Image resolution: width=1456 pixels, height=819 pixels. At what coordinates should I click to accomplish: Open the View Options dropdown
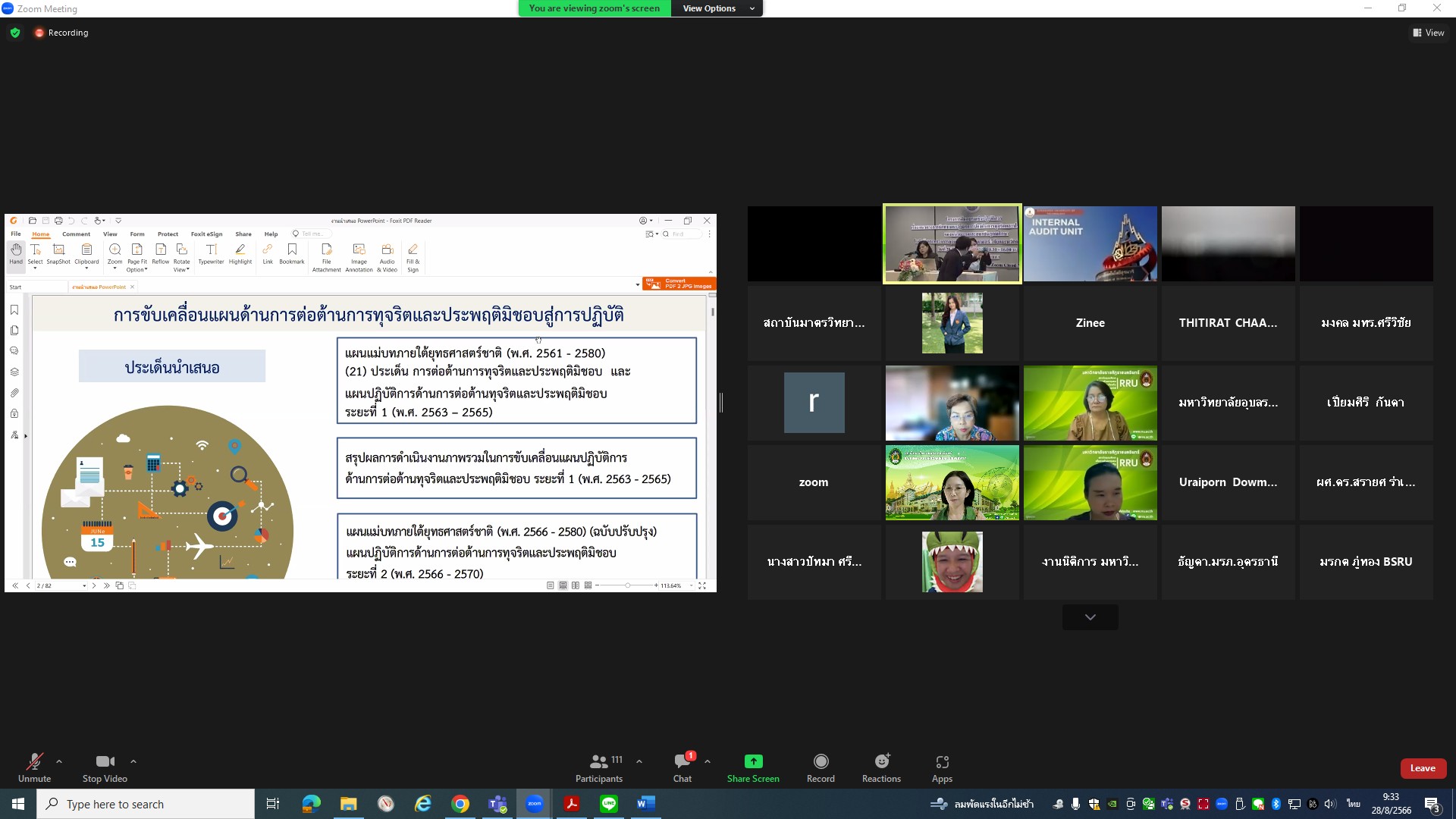[717, 8]
